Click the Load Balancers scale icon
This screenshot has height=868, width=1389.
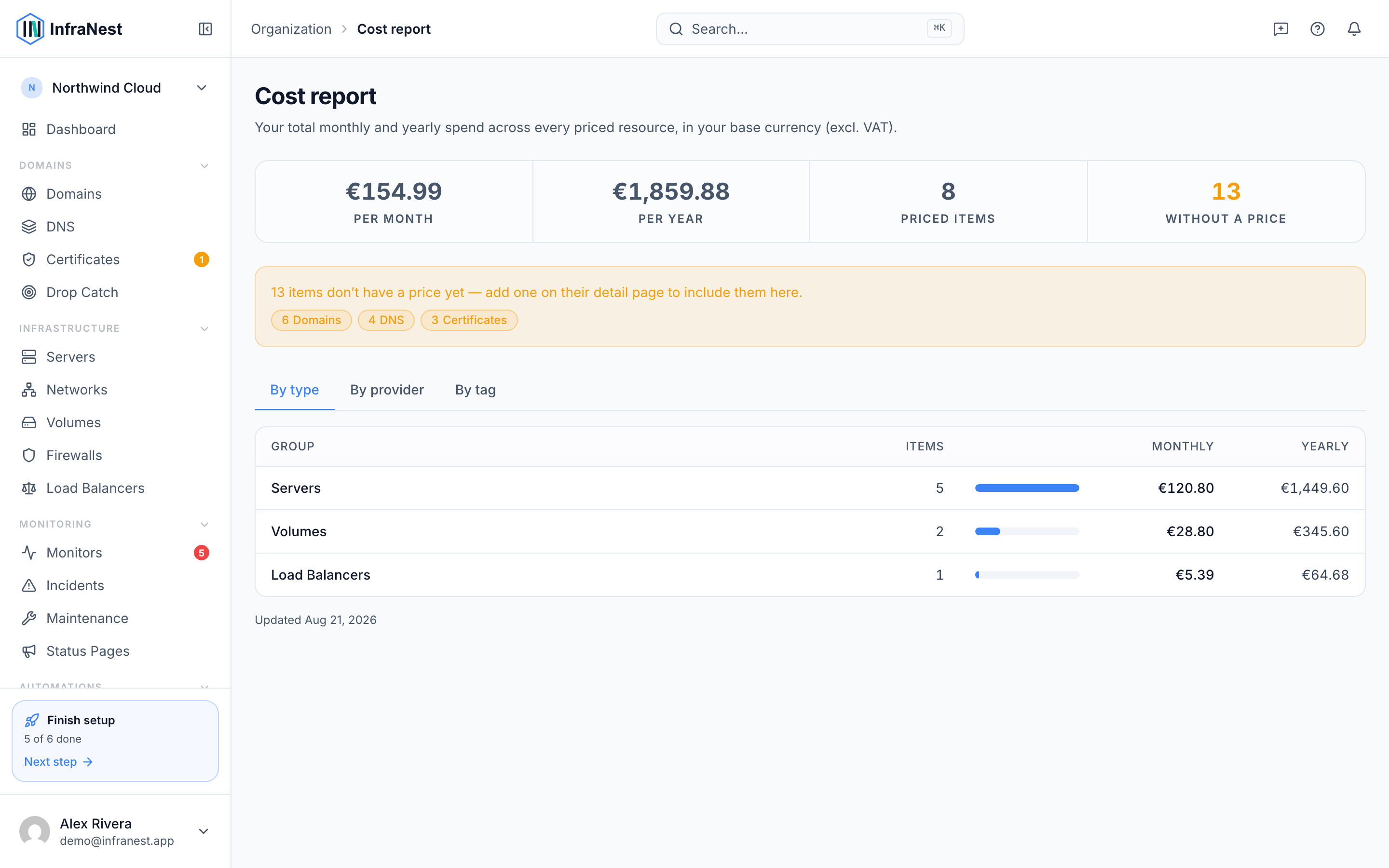click(x=29, y=488)
